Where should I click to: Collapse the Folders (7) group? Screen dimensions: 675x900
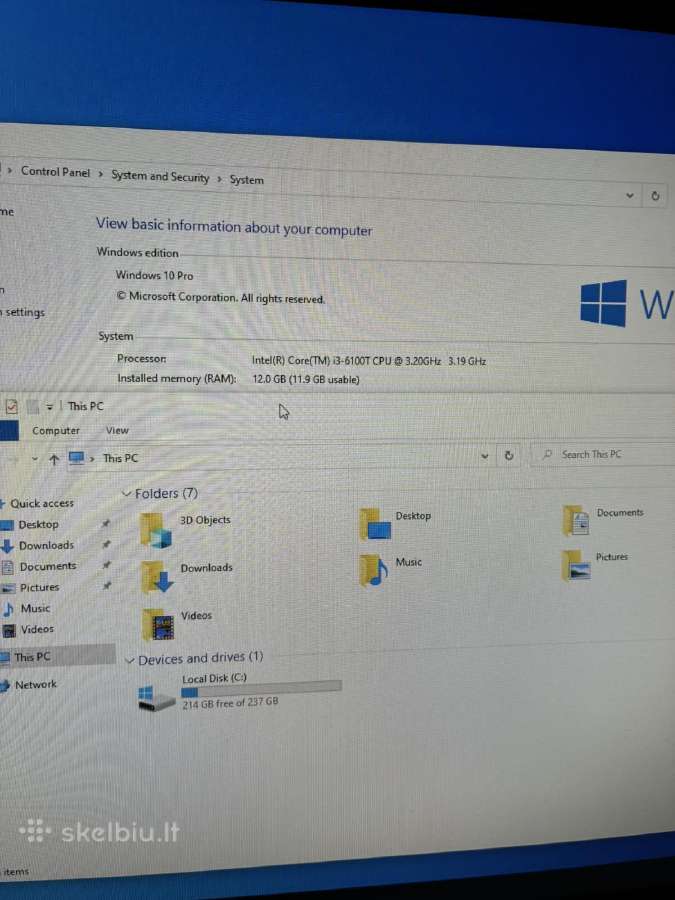tap(127, 494)
